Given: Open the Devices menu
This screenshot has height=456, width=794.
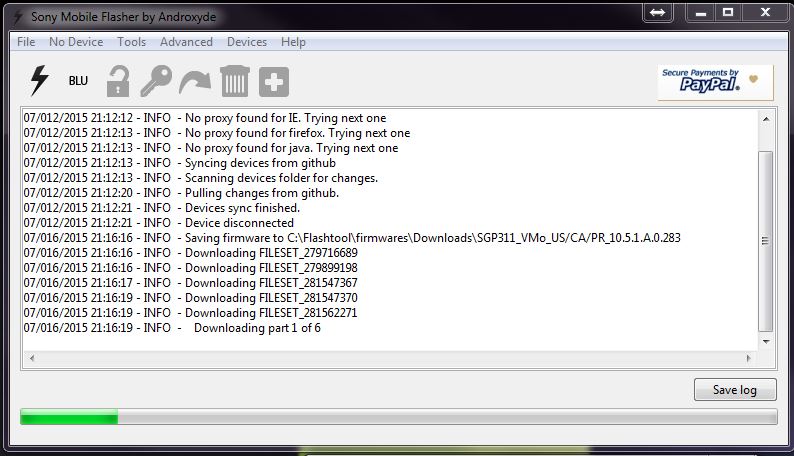Looking at the screenshot, I should tap(247, 42).
